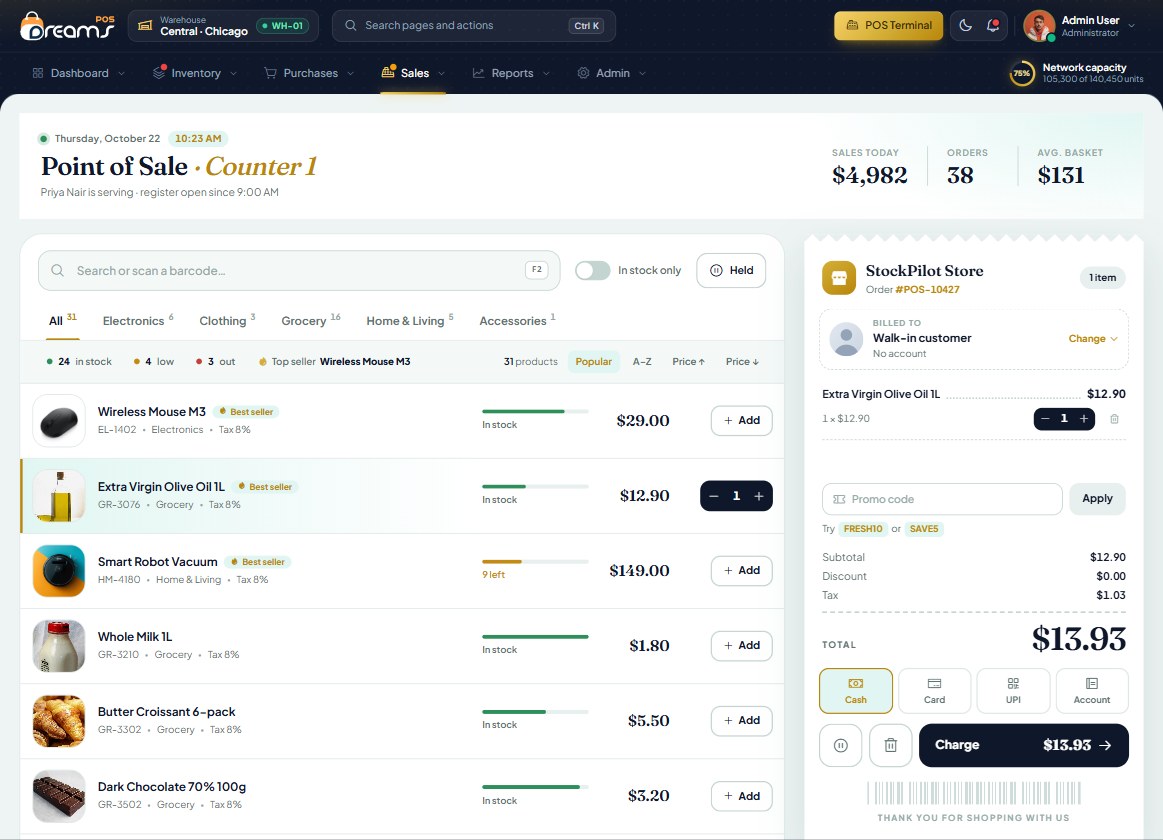Image resolution: width=1163 pixels, height=840 pixels.
Task: Change the billed-to customer
Action: 1093,339
